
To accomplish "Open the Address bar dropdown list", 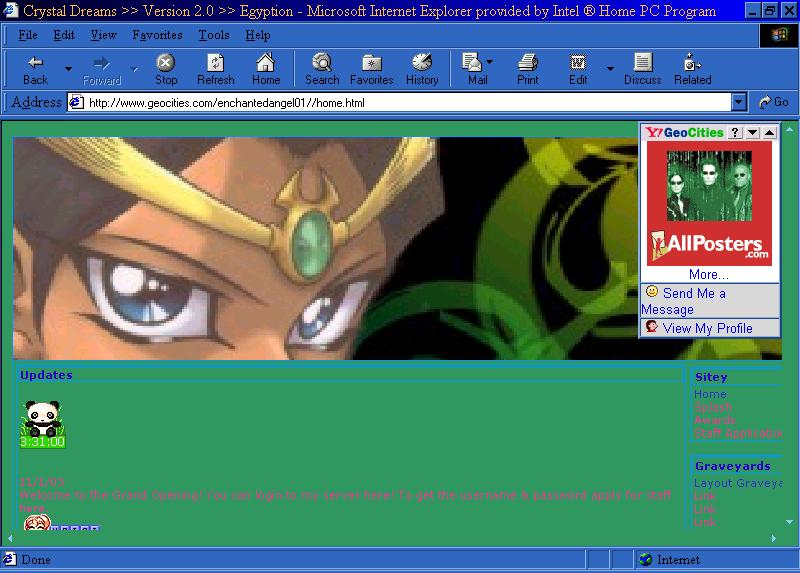I will [x=739, y=102].
